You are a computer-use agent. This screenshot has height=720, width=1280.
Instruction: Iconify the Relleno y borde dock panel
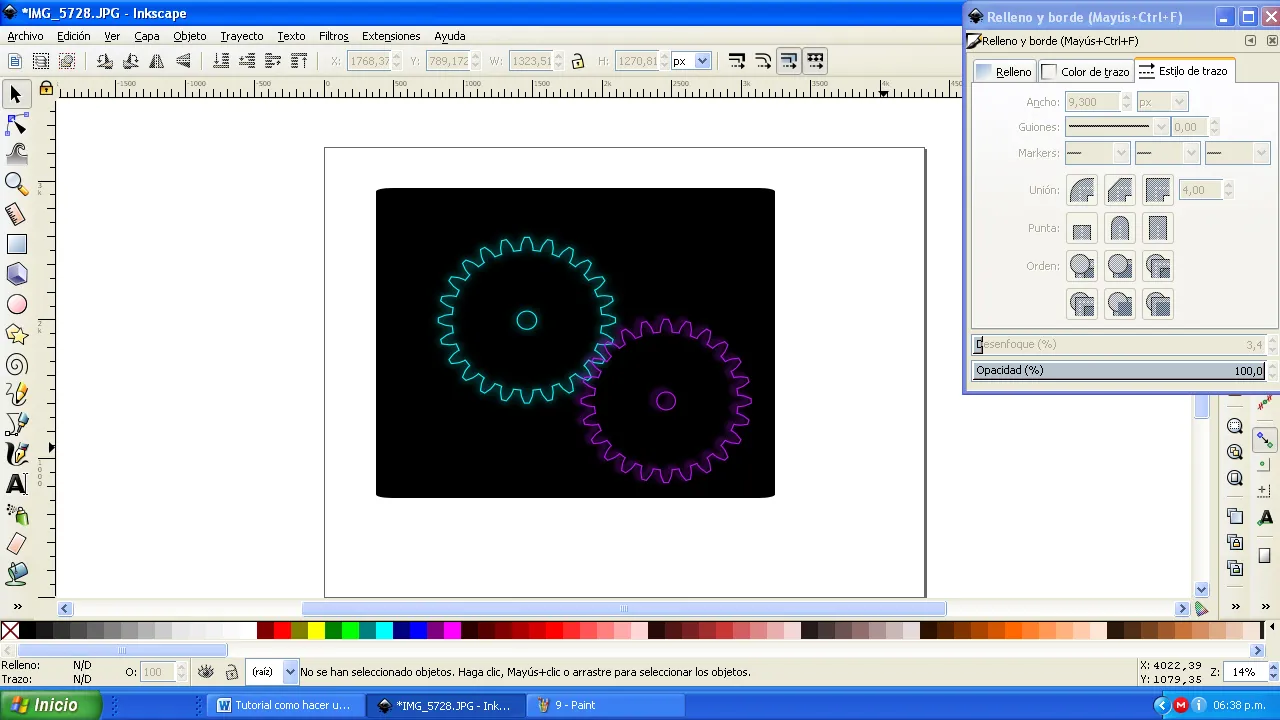click(x=1250, y=41)
